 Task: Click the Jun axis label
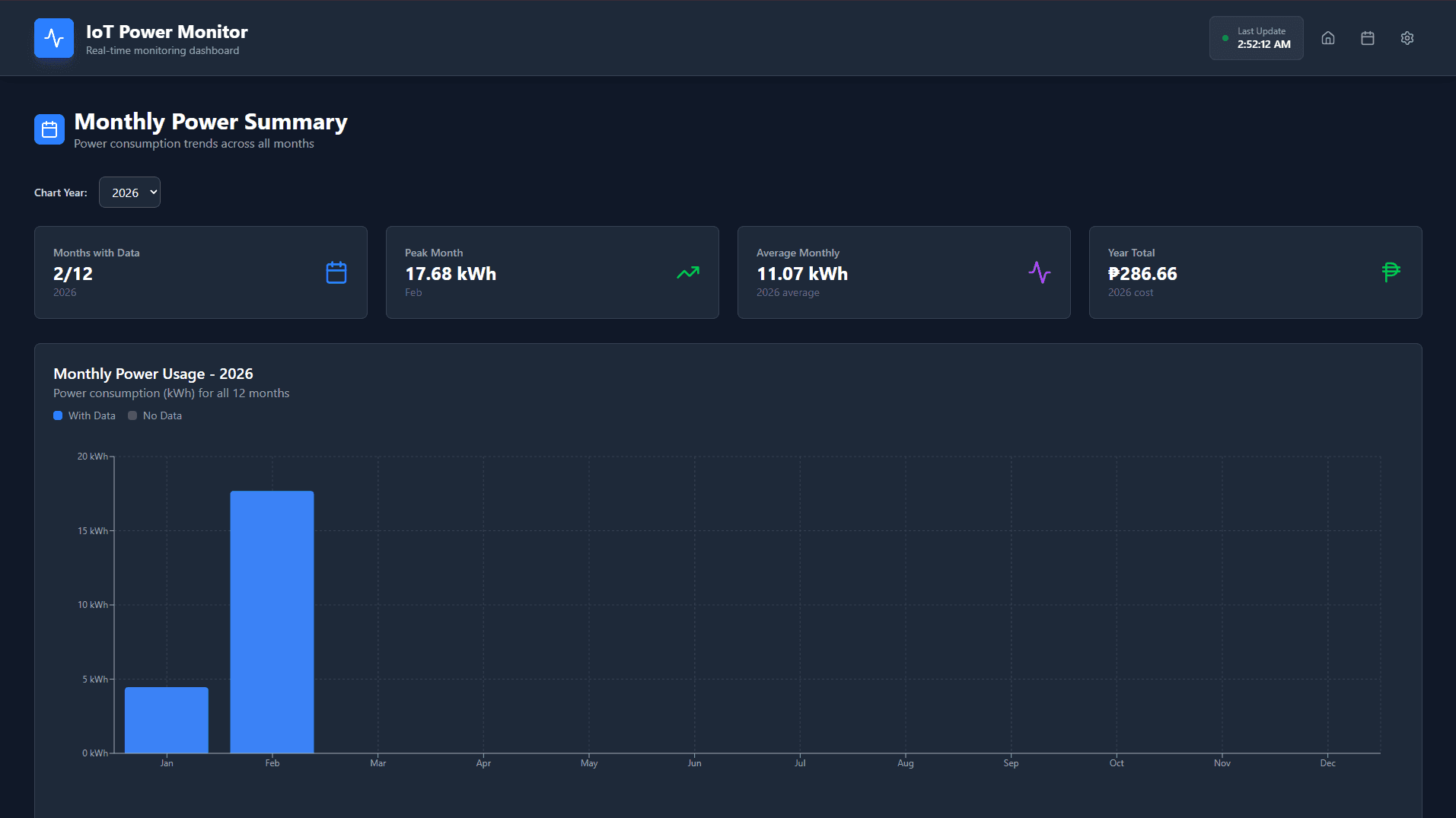(x=695, y=763)
